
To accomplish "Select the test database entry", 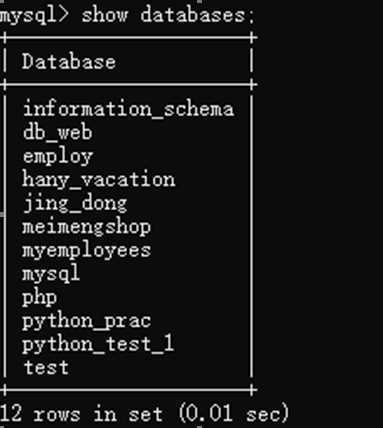I will click(46, 367).
